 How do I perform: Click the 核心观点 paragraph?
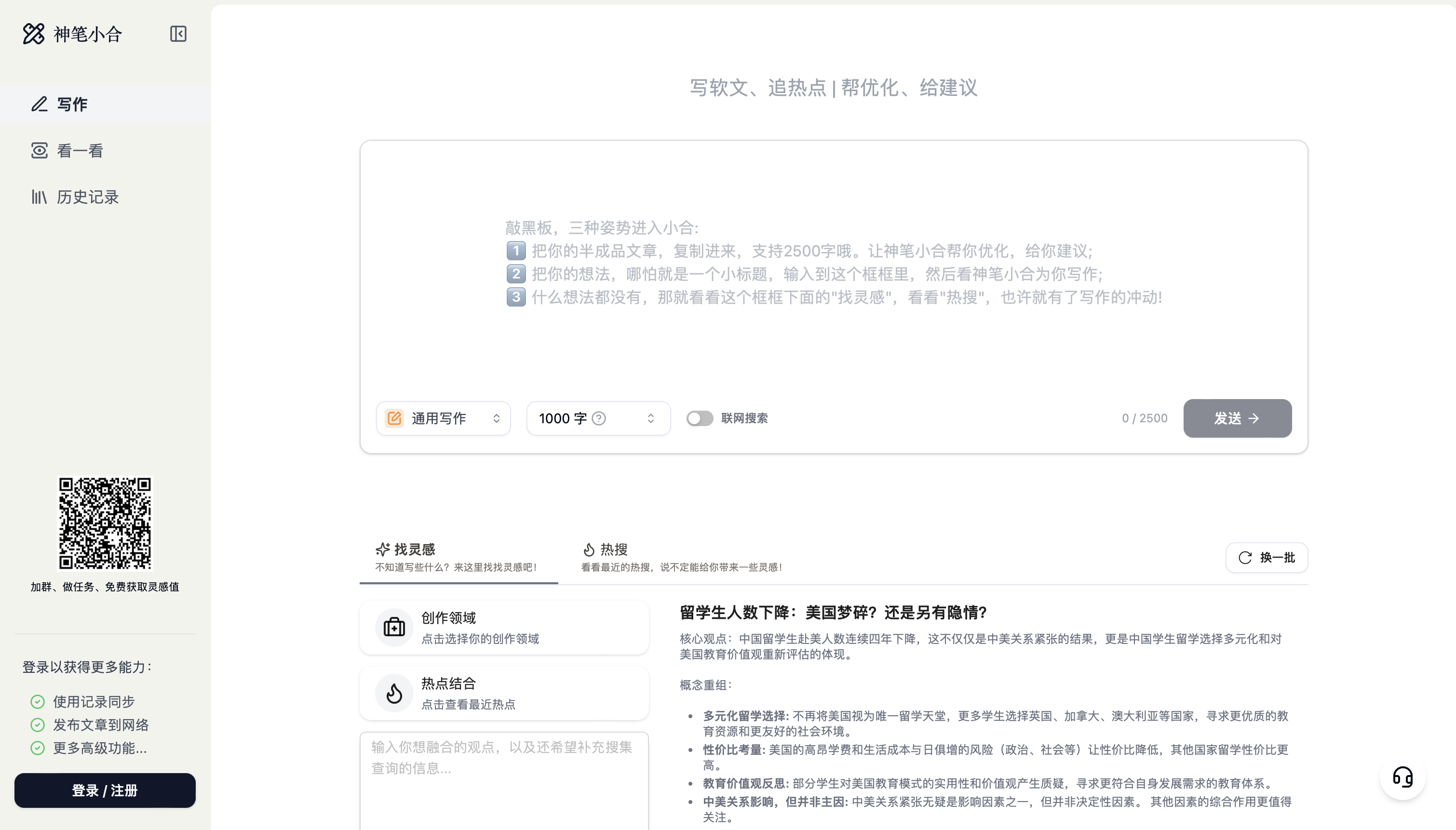[981, 646]
